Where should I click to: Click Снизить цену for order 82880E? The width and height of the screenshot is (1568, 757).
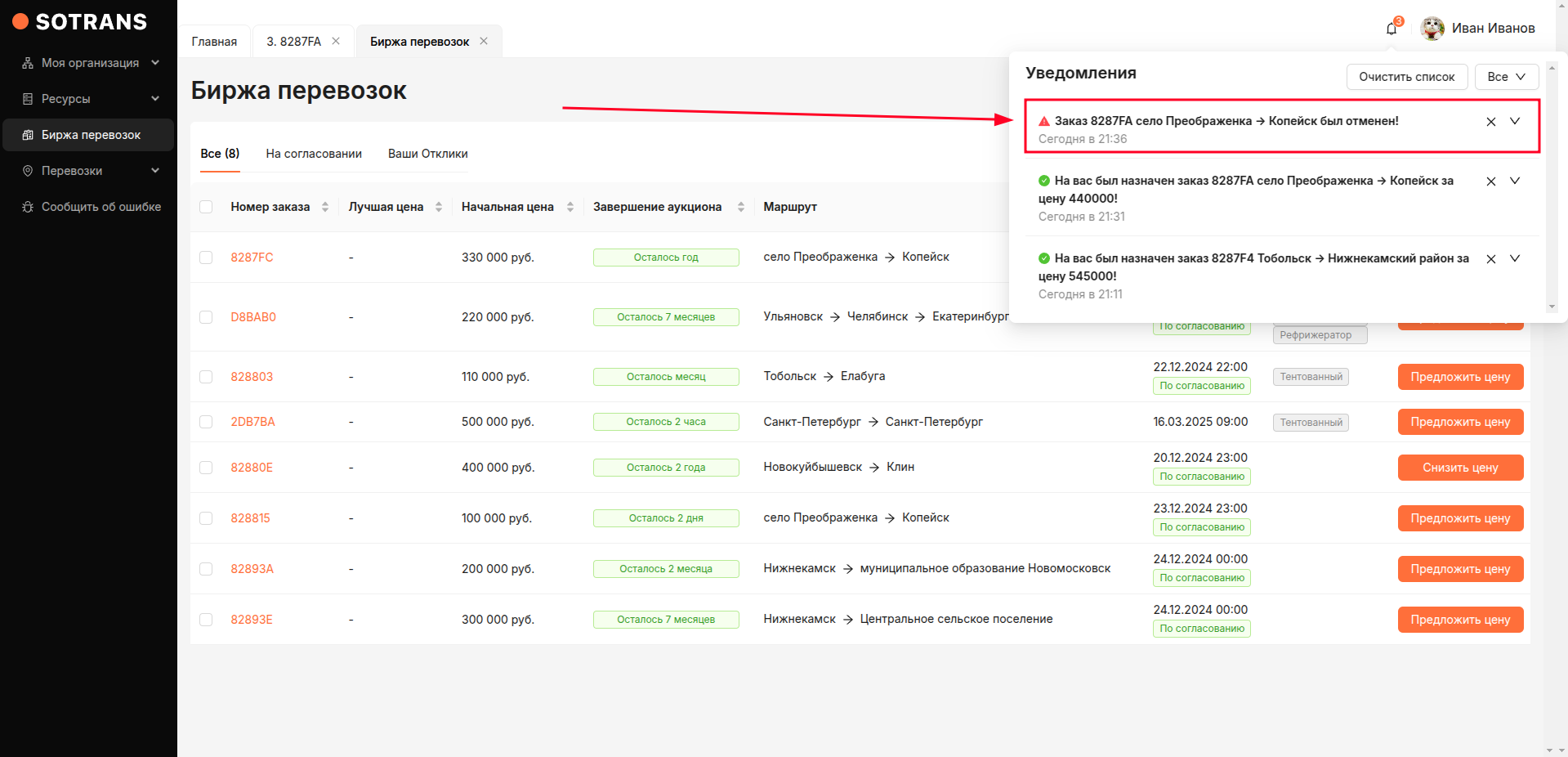point(1459,468)
